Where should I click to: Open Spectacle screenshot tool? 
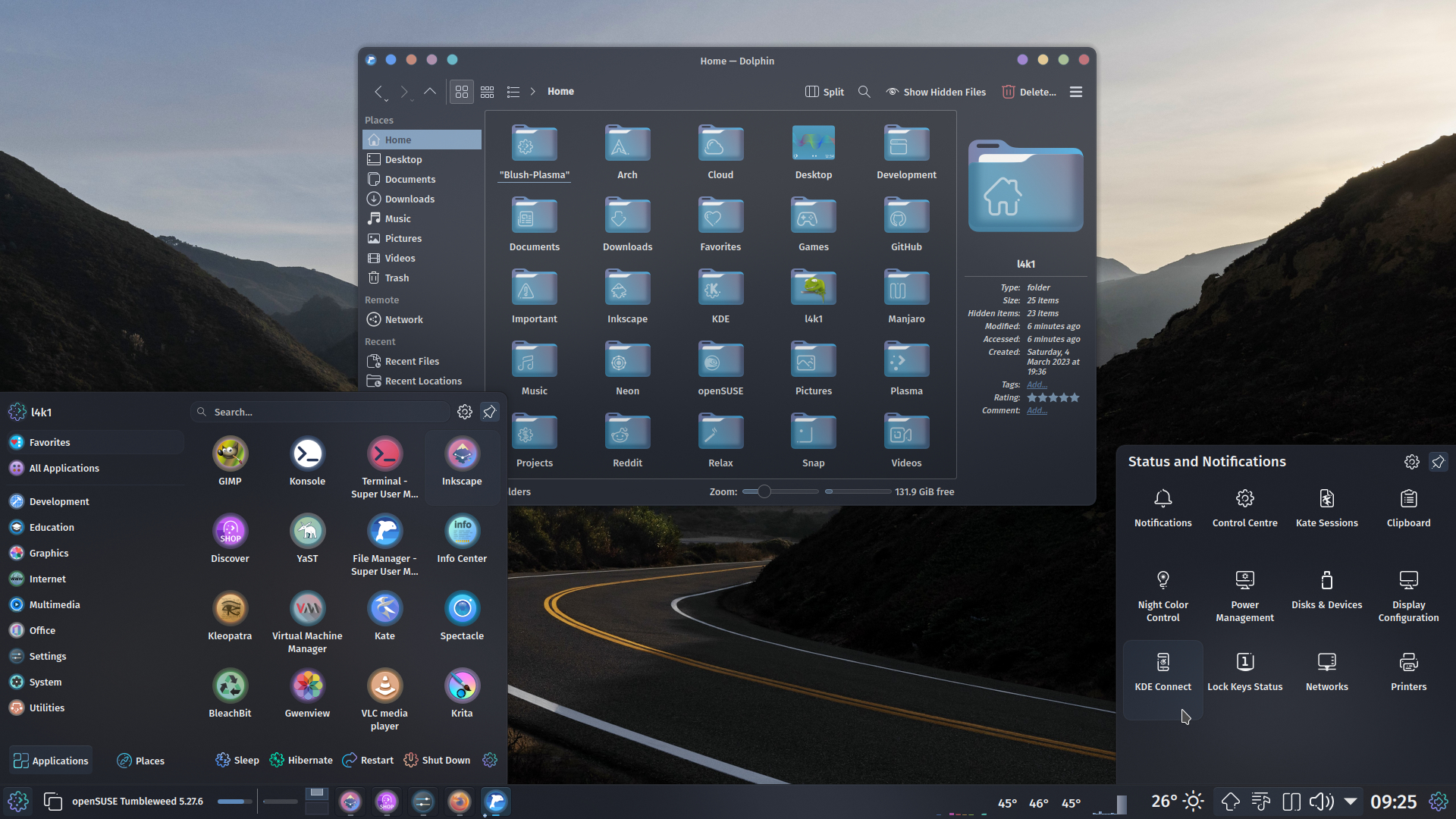point(462,617)
